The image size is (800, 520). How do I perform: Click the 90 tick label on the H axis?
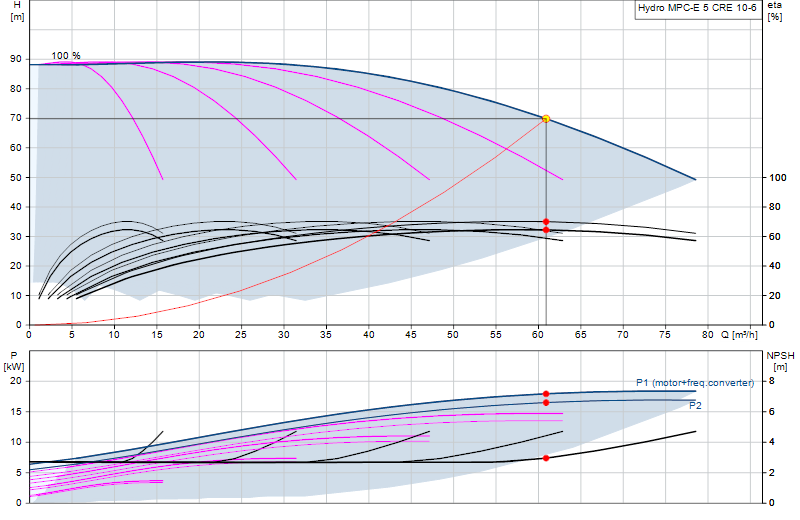pyautogui.click(x=16, y=59)
